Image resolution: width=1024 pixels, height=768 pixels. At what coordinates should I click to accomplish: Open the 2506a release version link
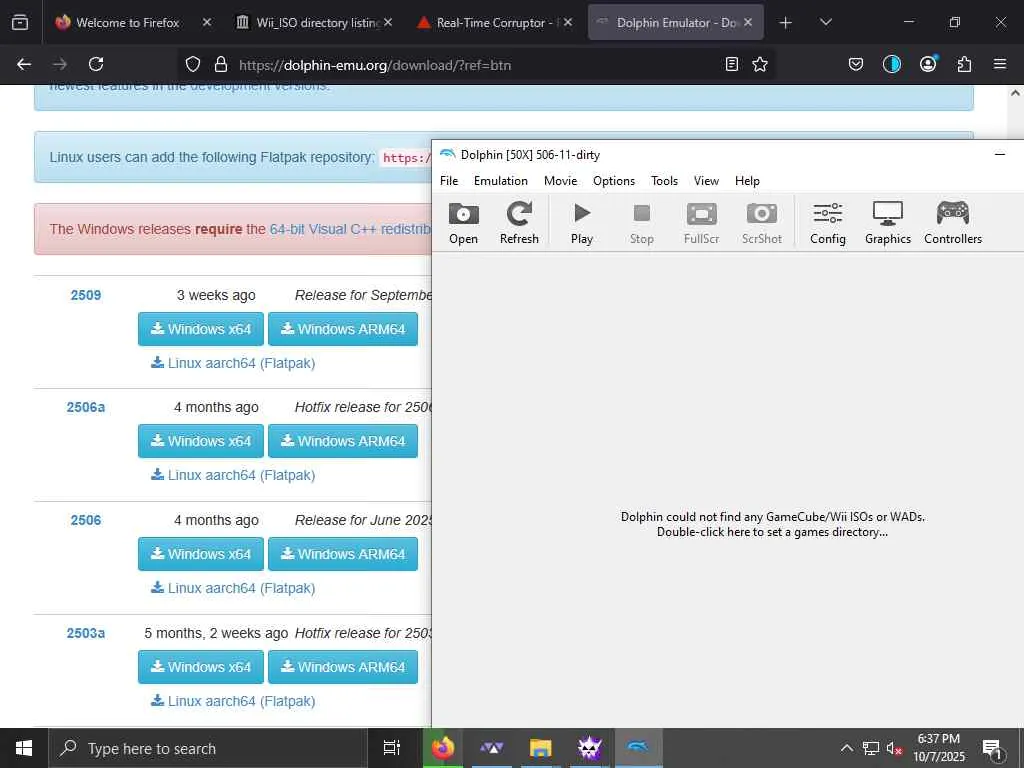click(x=86, y=408)
